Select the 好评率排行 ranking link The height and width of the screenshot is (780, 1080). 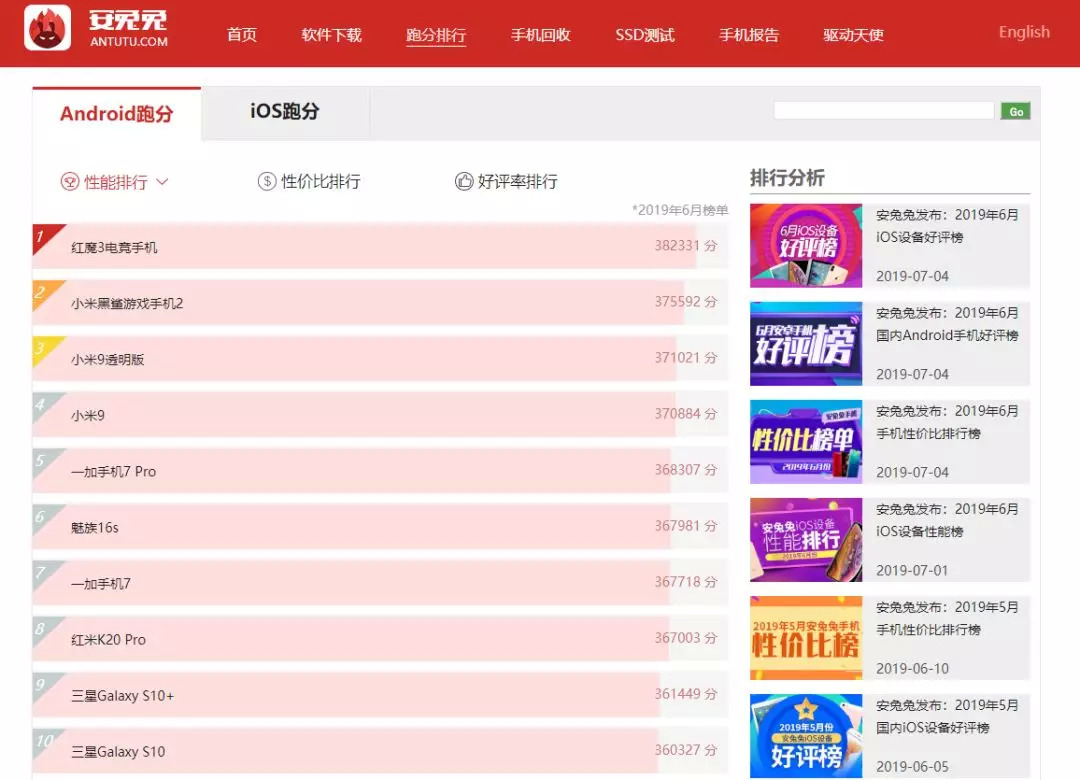[x=517, y=181]
